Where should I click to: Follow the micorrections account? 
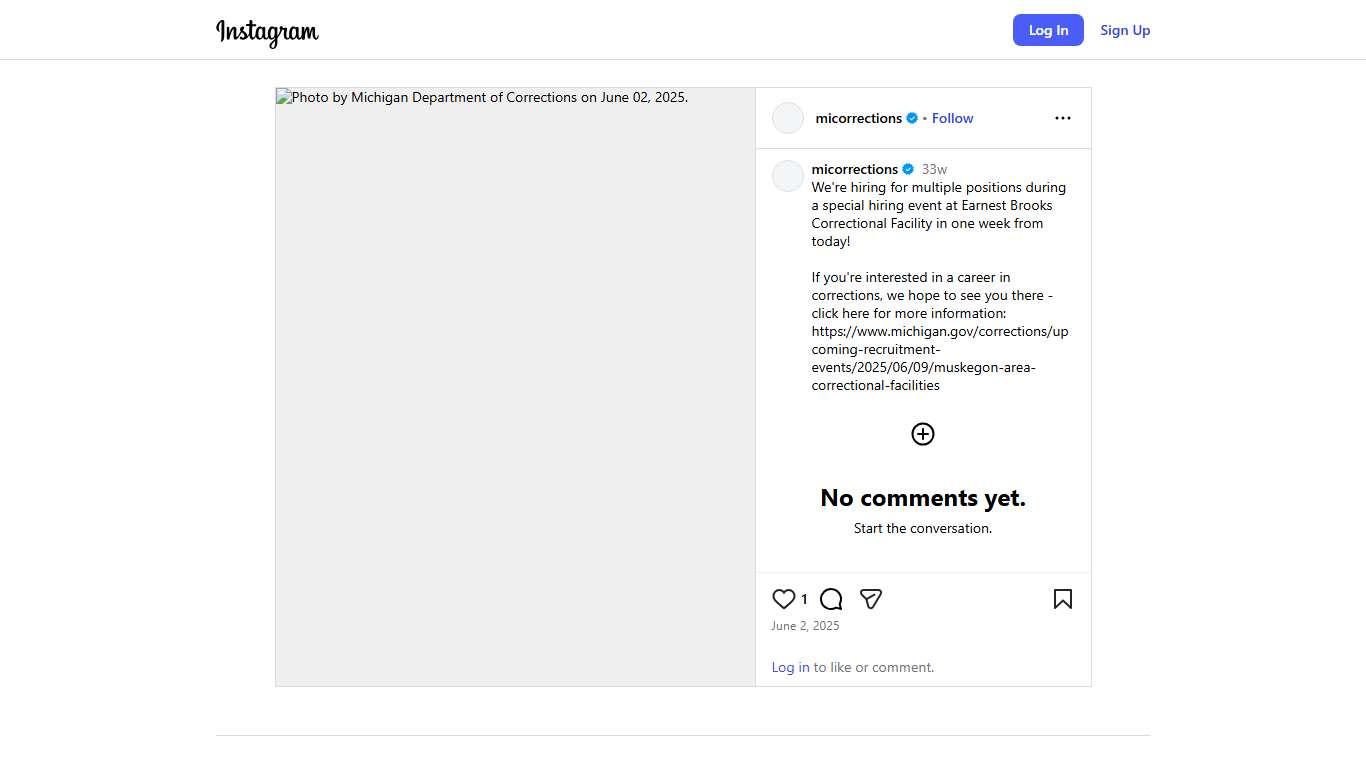coord(952,118)
